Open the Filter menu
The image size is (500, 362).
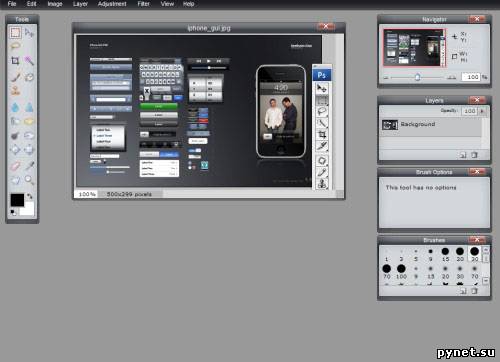[x=143, y=4]
